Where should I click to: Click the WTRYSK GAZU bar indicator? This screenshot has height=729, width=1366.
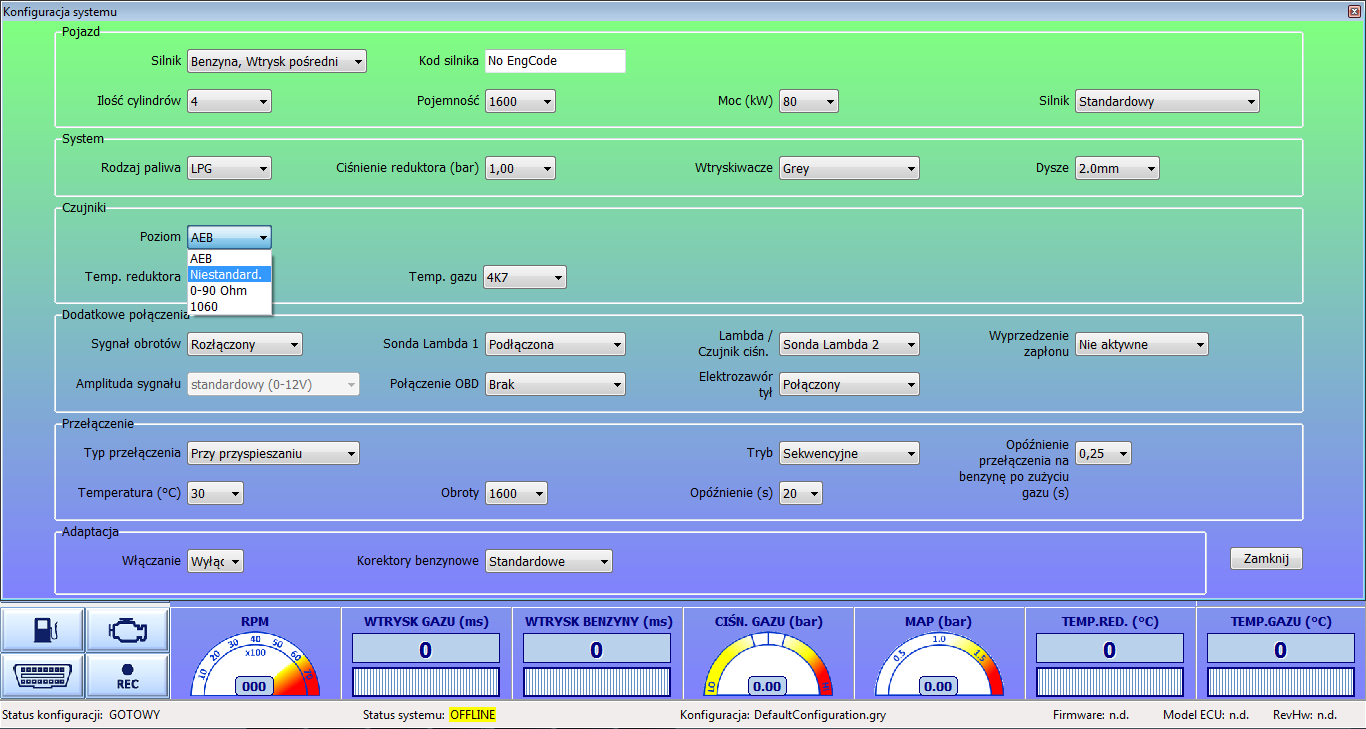(x=425, y=682)
